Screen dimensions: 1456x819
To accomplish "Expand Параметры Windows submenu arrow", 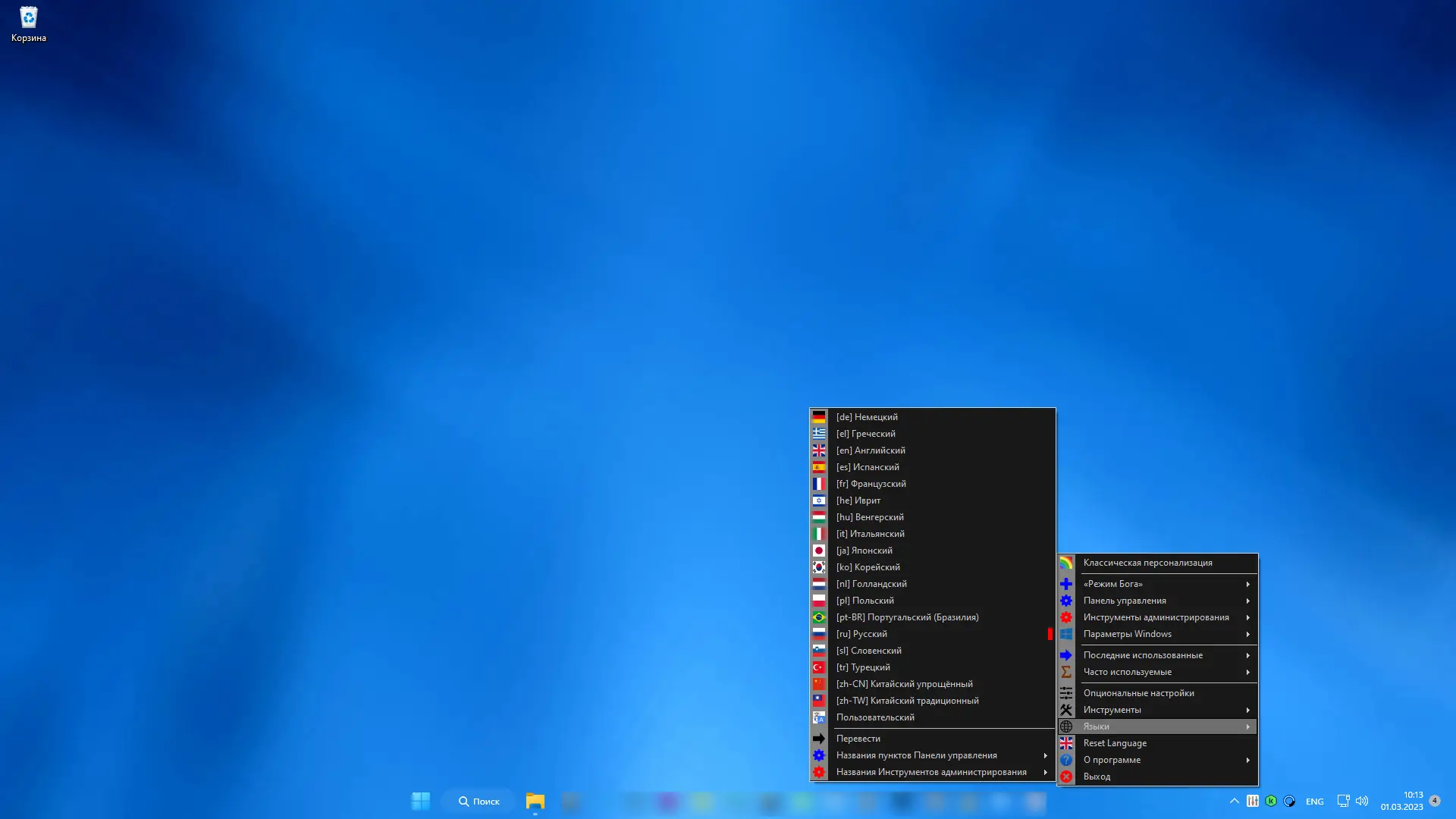I will pos(1247,634).
